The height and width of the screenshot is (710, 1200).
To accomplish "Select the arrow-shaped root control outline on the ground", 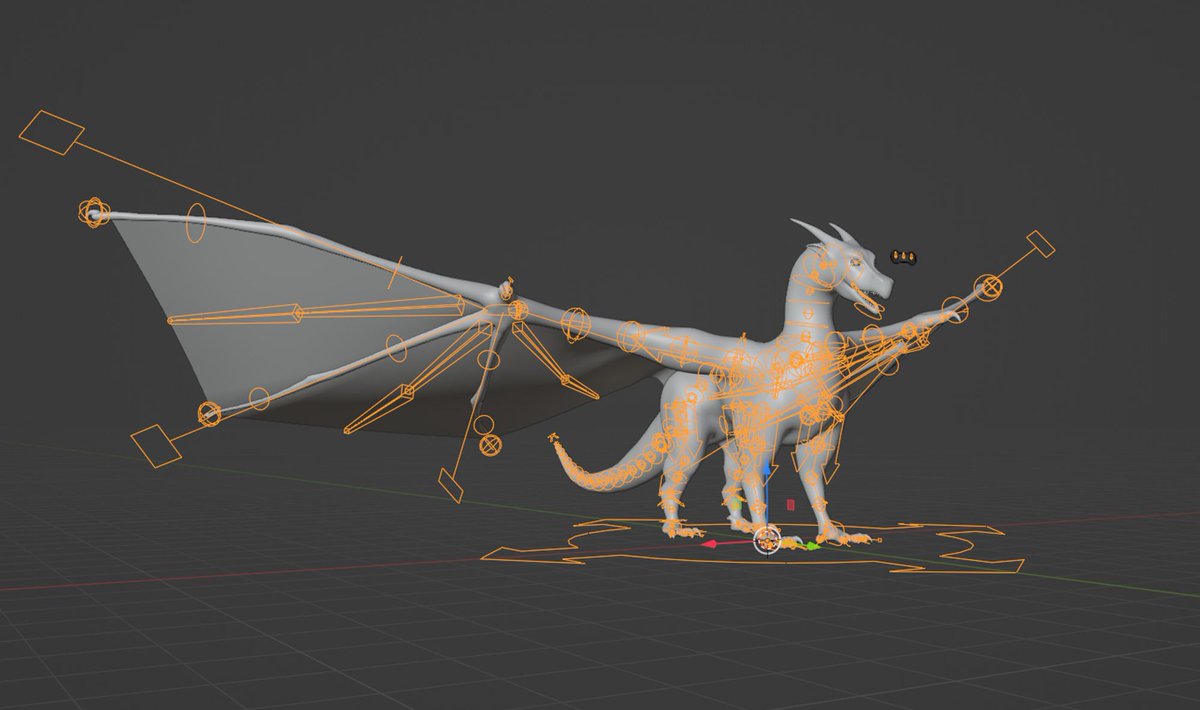I will [x=752, y=546].
